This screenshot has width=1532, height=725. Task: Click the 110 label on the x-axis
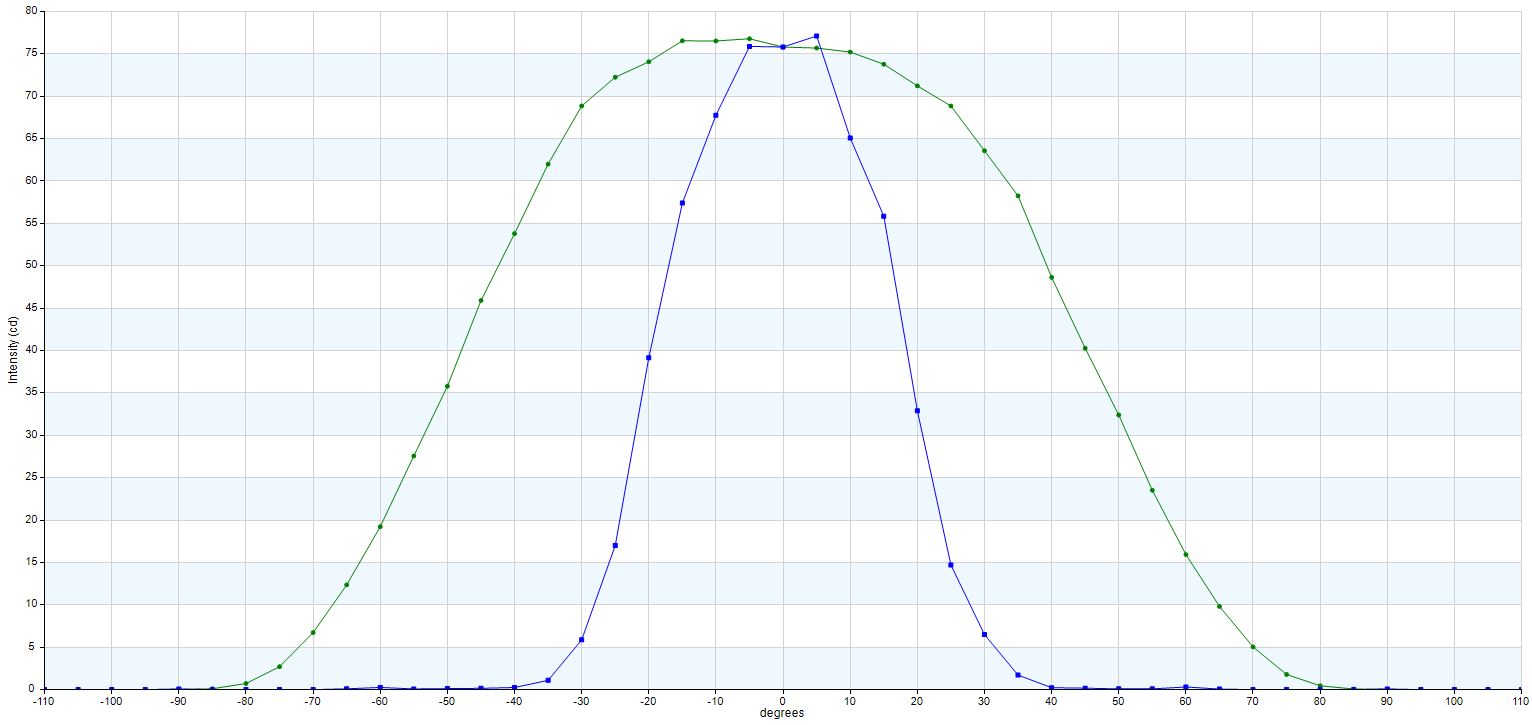click(1519, 702)
